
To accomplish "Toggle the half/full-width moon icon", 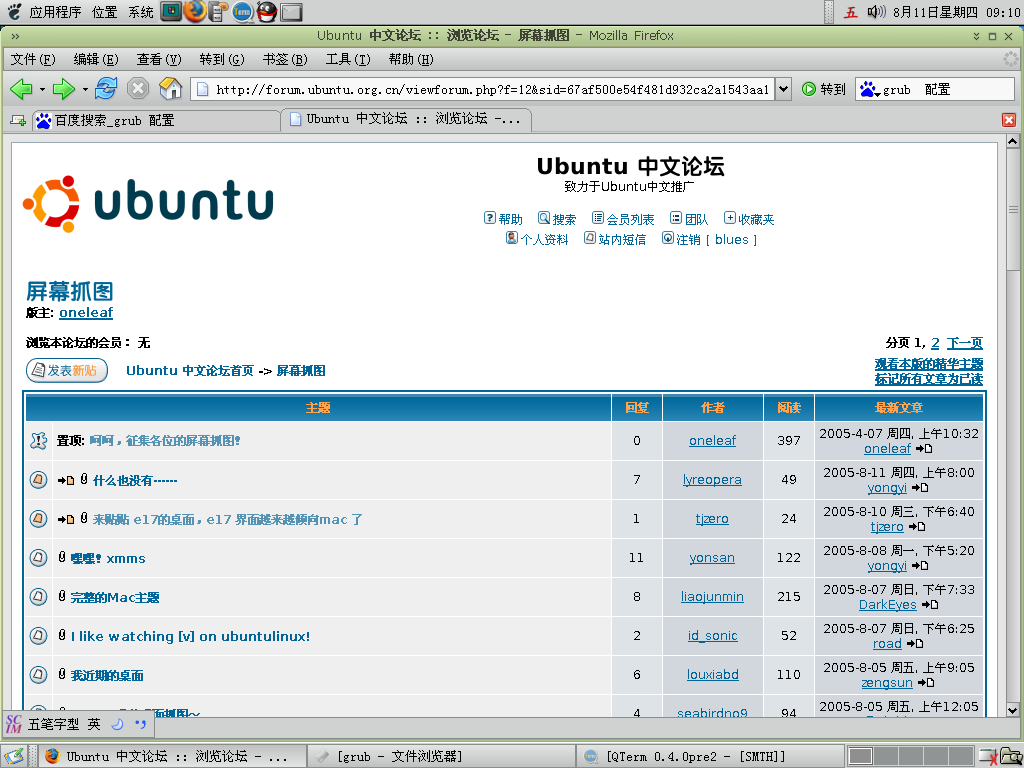I will [x=118, y=724].
